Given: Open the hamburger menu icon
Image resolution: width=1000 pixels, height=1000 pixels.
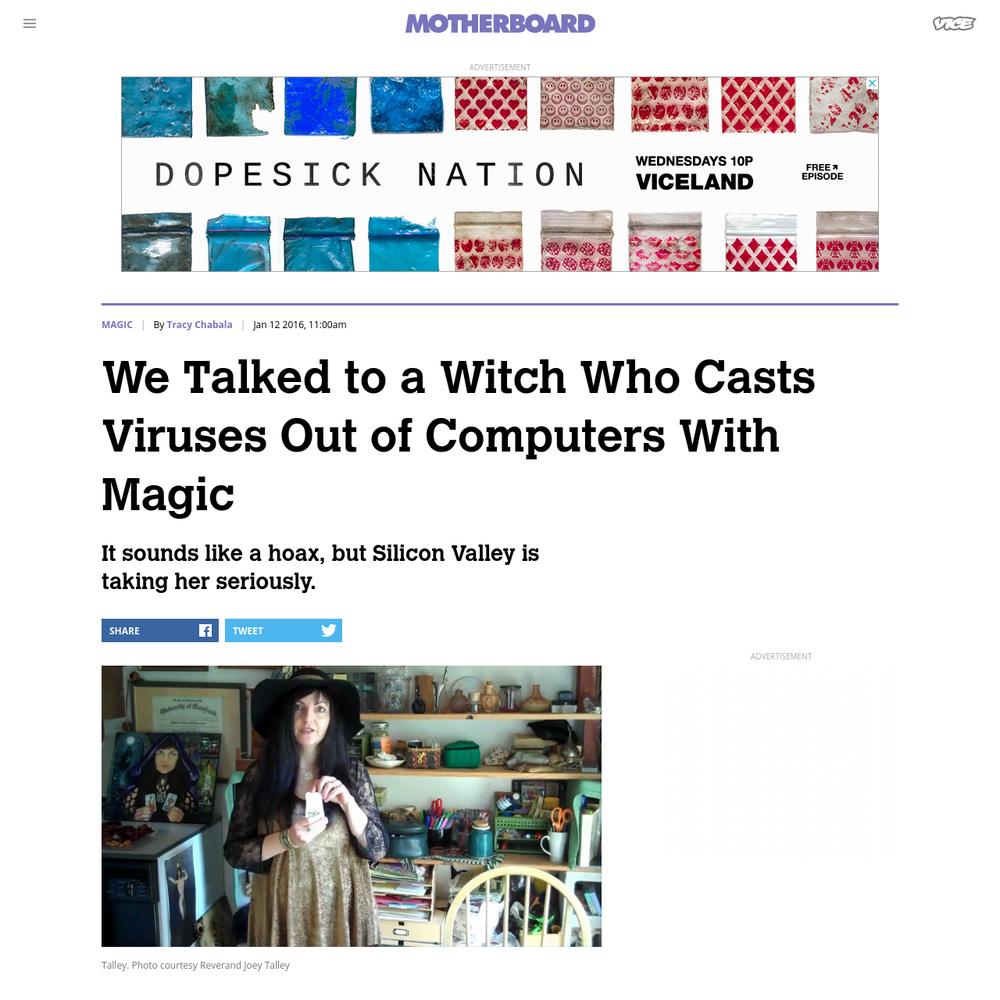Looking at the screenshot, I should 29,24.
